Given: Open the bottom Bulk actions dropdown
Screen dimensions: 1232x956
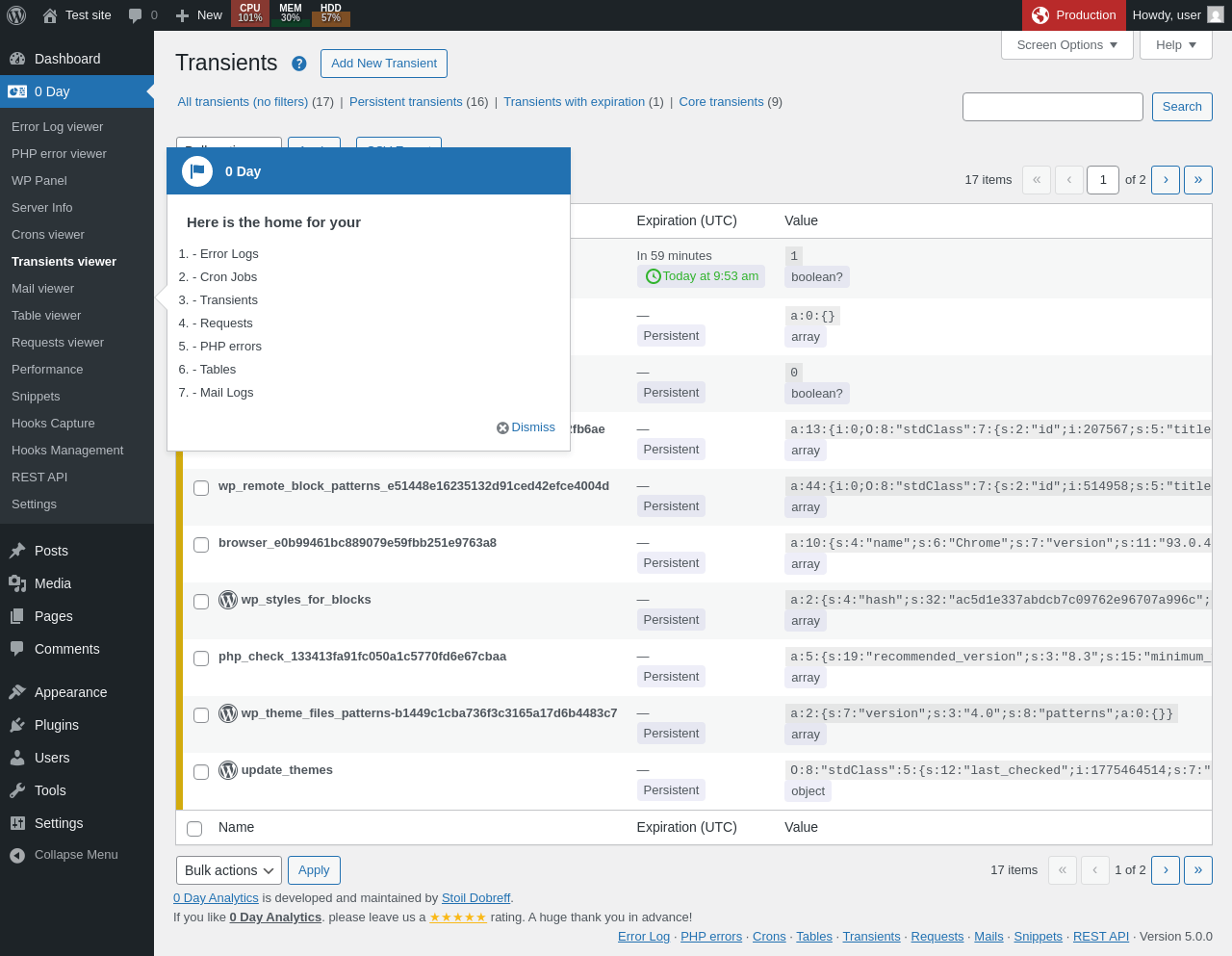Looking at the screenshot, I should (x=229, y=870).
